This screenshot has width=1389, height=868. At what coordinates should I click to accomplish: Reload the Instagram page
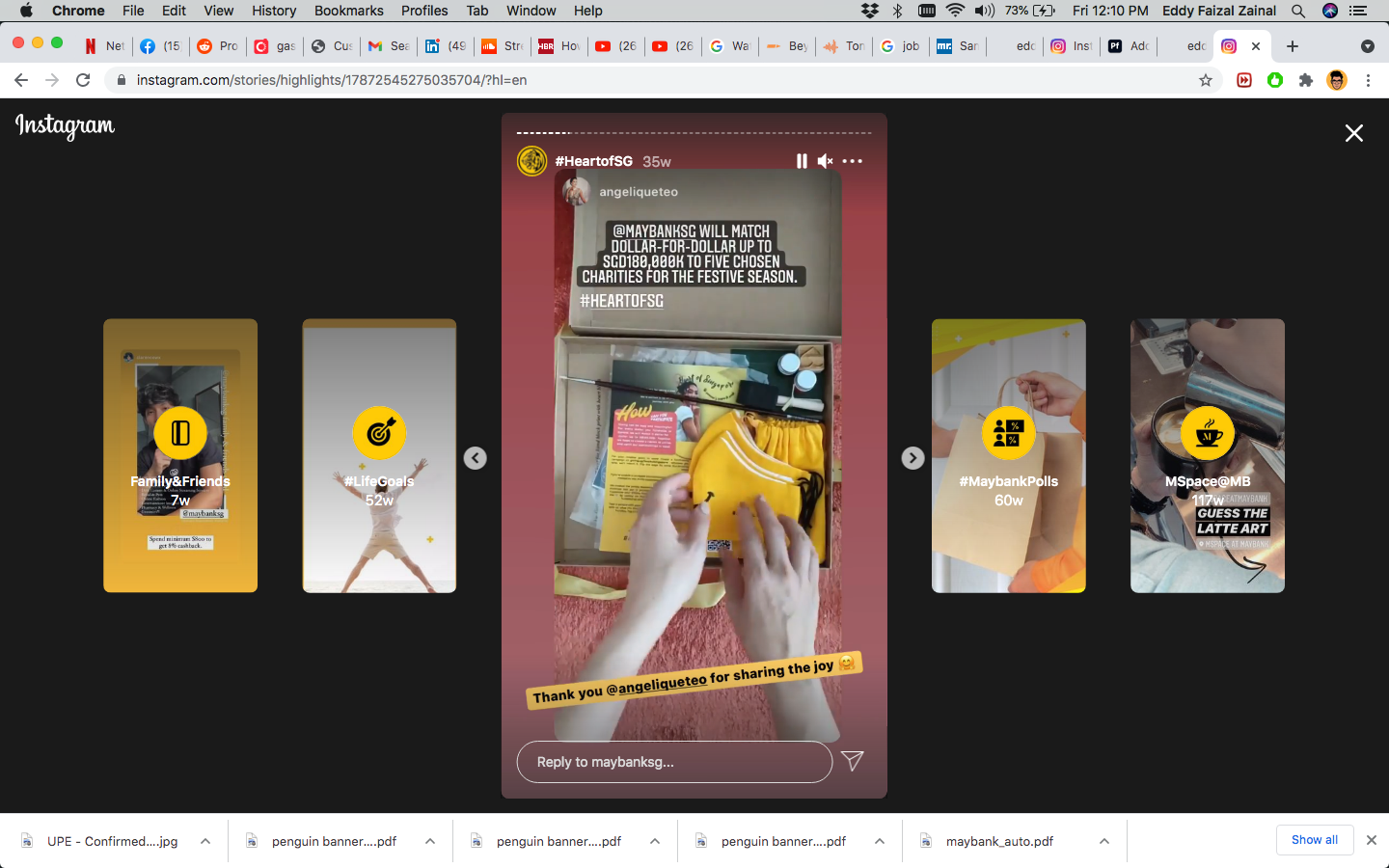click(x=83, y=80)
